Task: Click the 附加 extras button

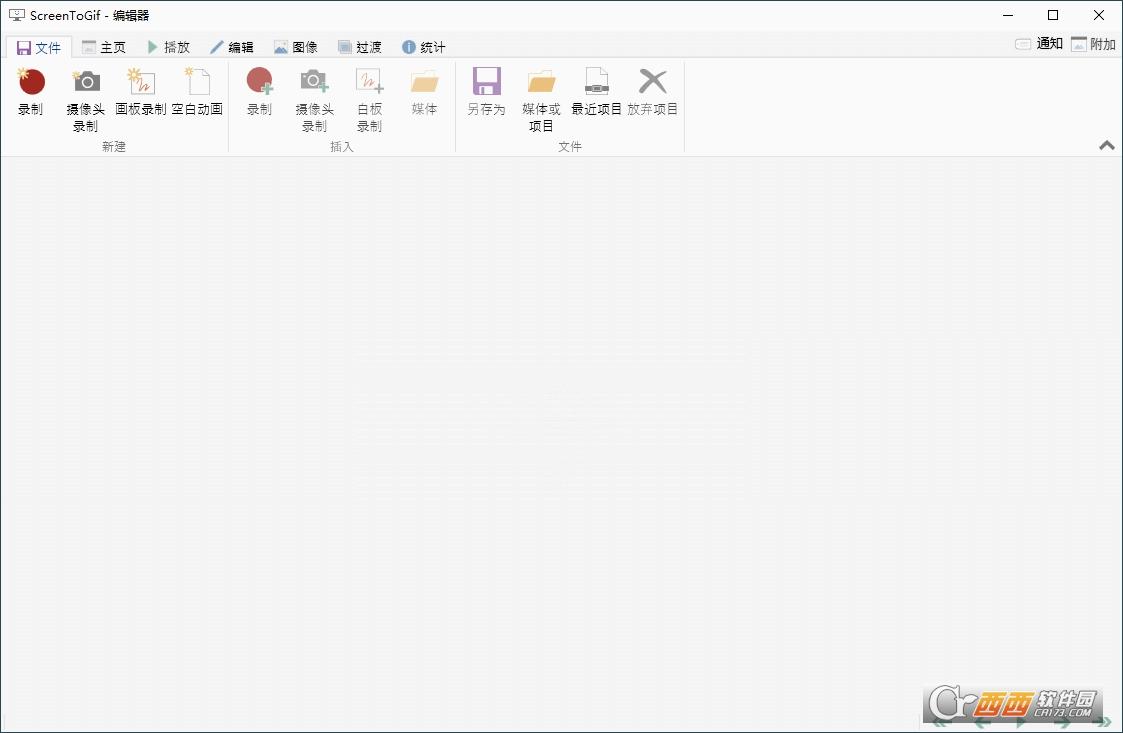Action: [x=1093, y=44]
